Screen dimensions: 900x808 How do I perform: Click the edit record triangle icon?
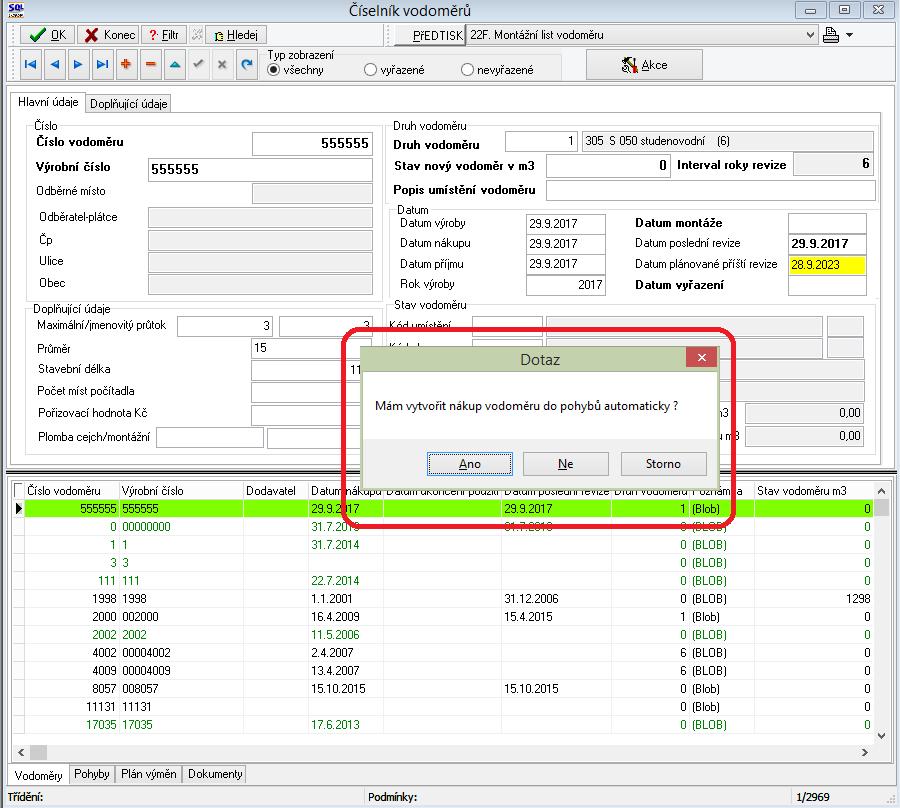[x=174, y=65]
